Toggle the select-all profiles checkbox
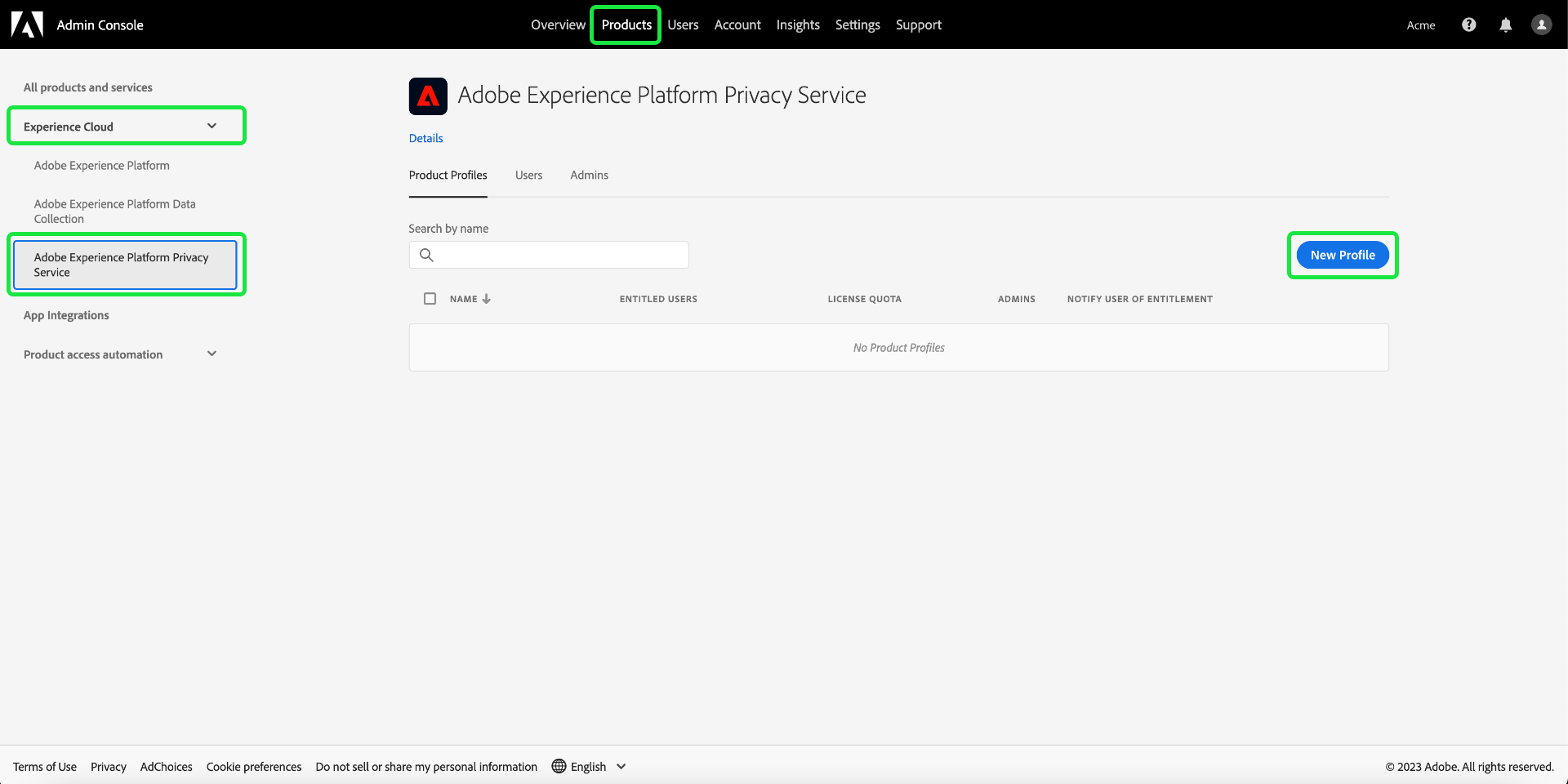This screenshot has height=784, width=1568. (430, 299)
